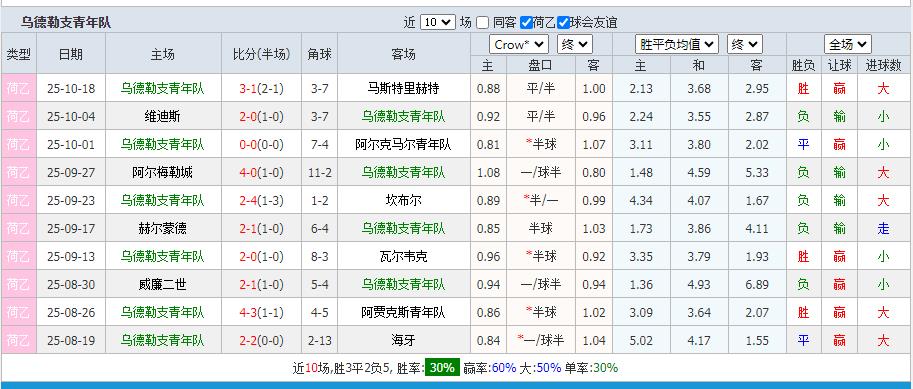
Task: Click away handicap odds 1.07
Action: 594,144
